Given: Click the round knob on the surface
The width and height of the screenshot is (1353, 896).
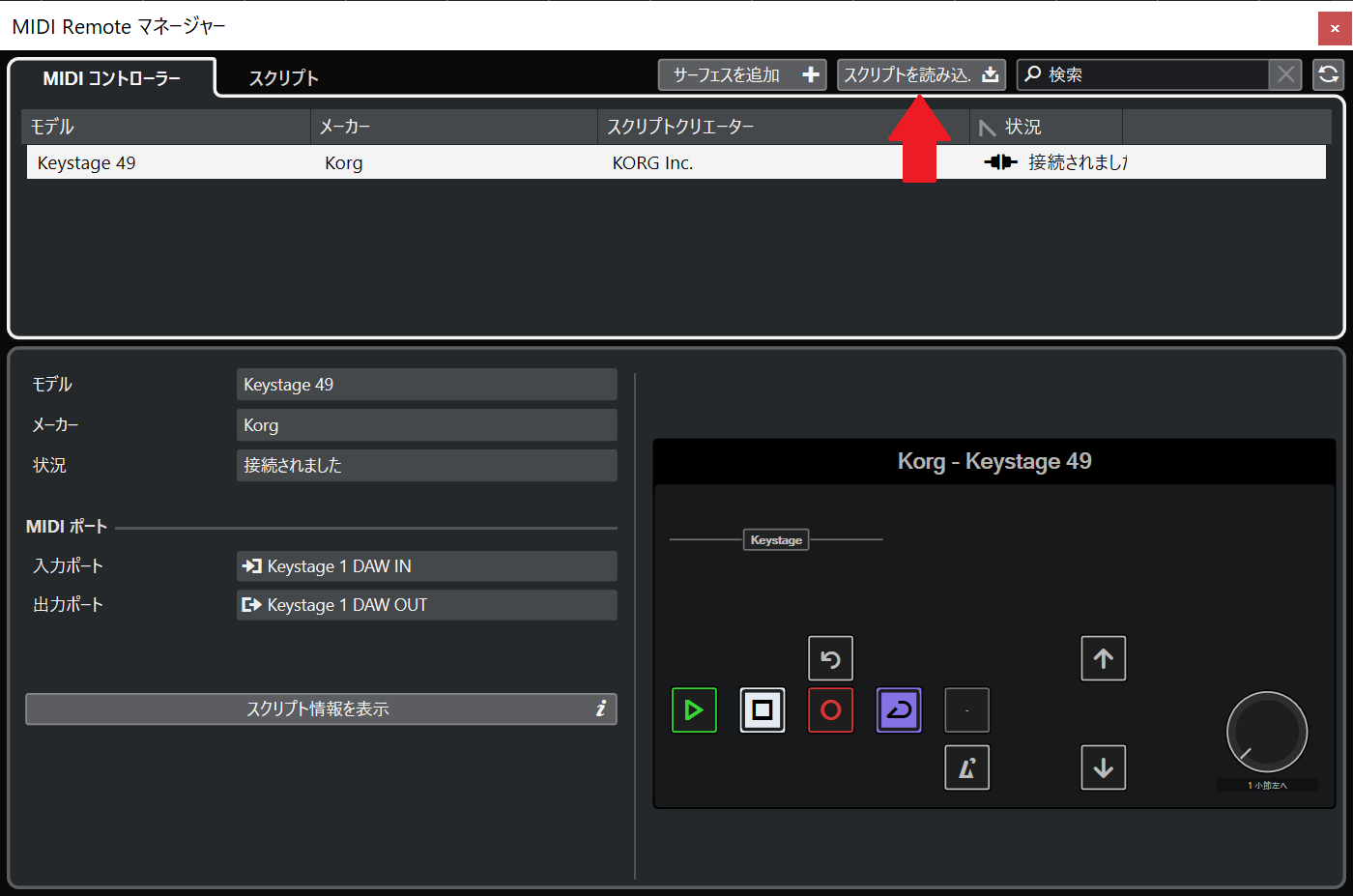Looking at the screenshot, I should pos(1267,732).
